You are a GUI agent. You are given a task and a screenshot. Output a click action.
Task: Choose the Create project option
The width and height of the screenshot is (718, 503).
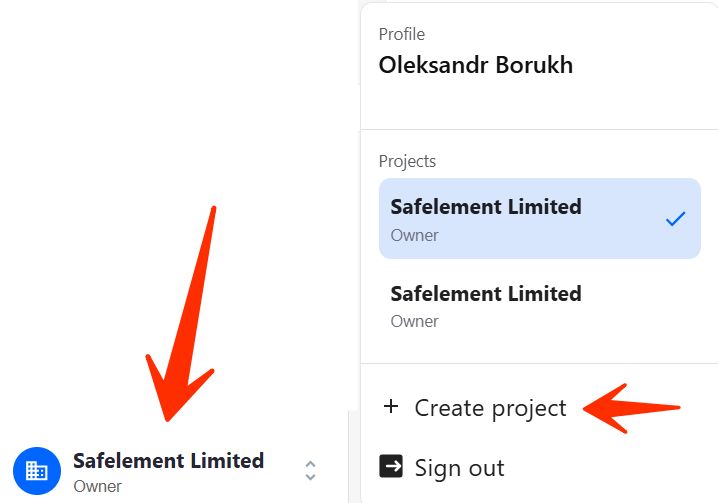[x=490, y=408]
